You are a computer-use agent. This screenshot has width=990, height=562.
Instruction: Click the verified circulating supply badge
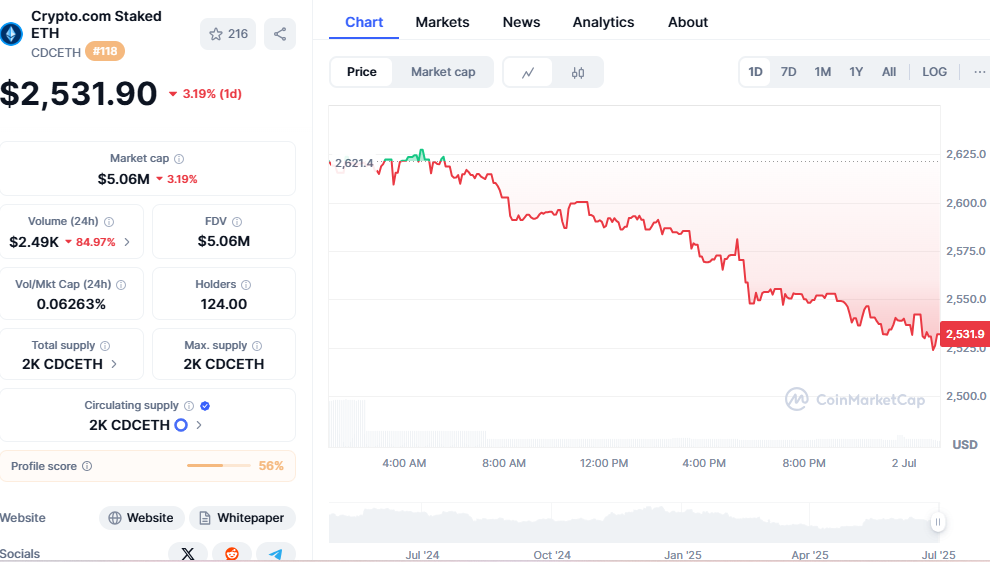pos(205,405)
